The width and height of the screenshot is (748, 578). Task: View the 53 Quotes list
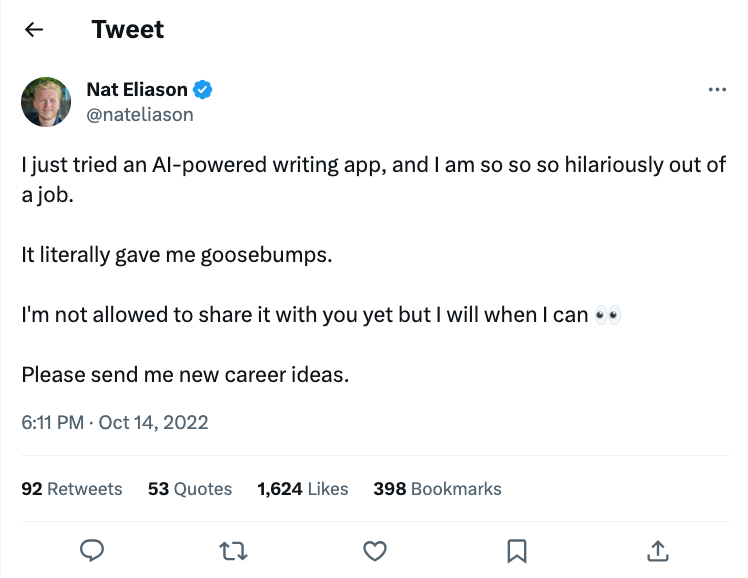tap(190, 489)
